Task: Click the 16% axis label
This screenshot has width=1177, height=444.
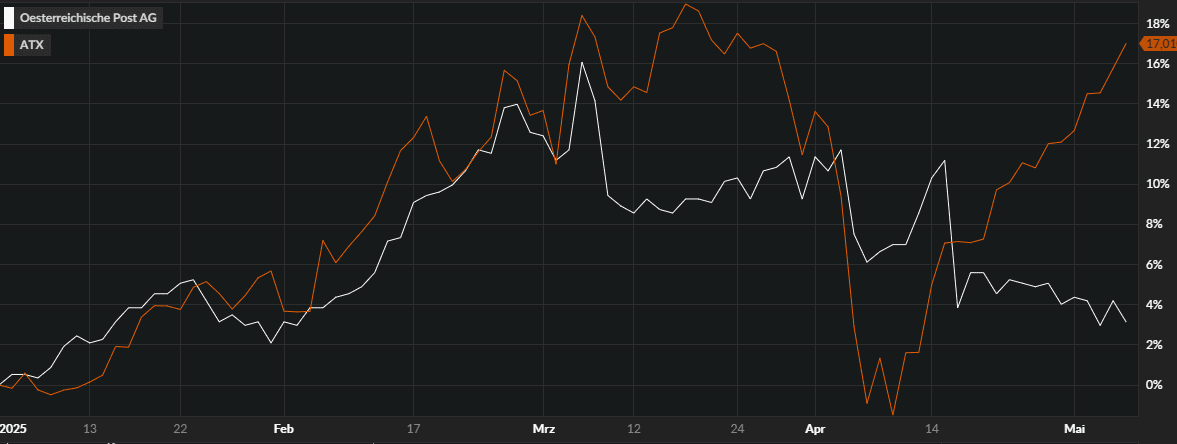Action: click(1157, 63)
